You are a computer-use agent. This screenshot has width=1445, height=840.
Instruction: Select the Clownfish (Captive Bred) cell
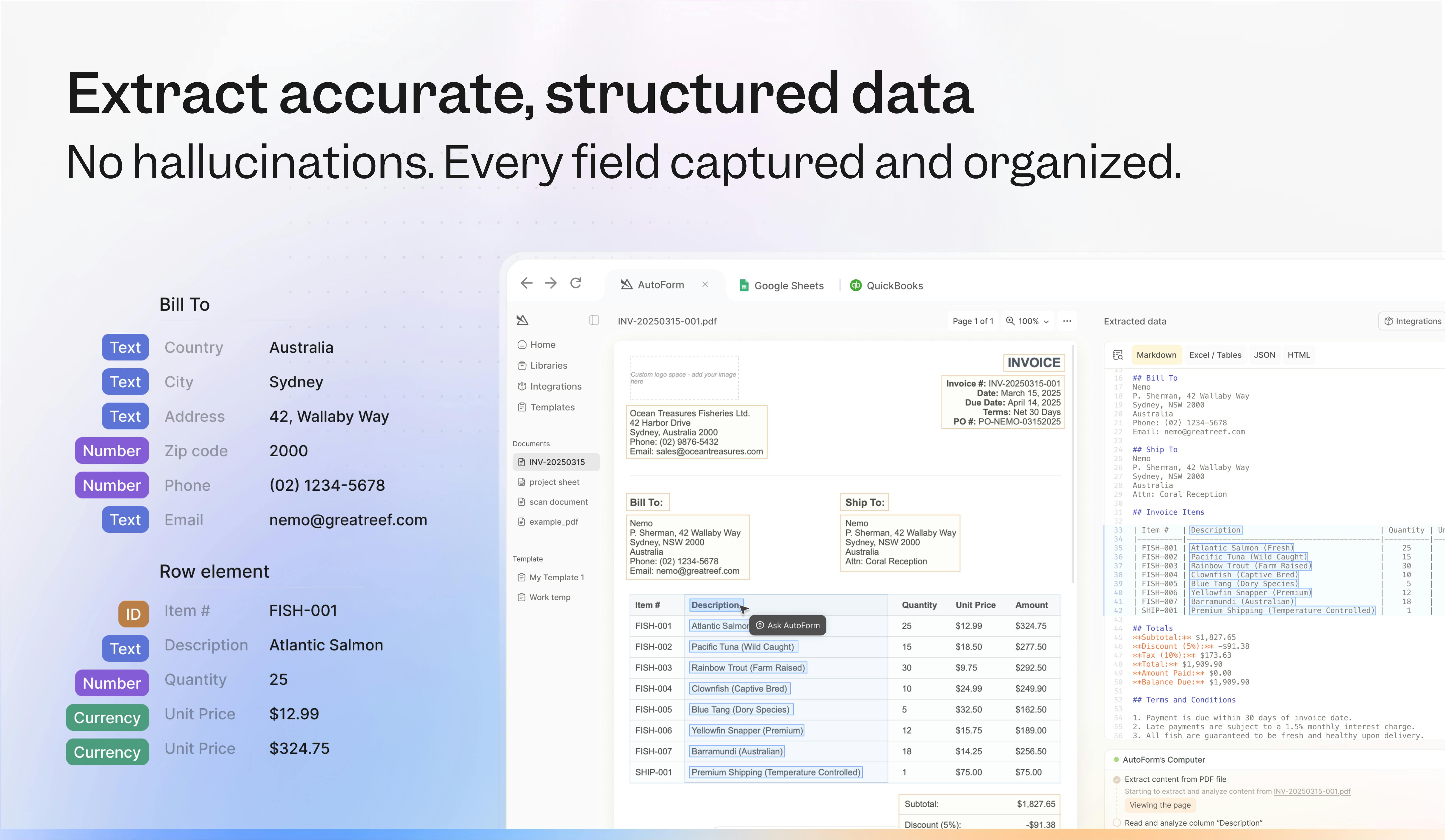(740, 689)
